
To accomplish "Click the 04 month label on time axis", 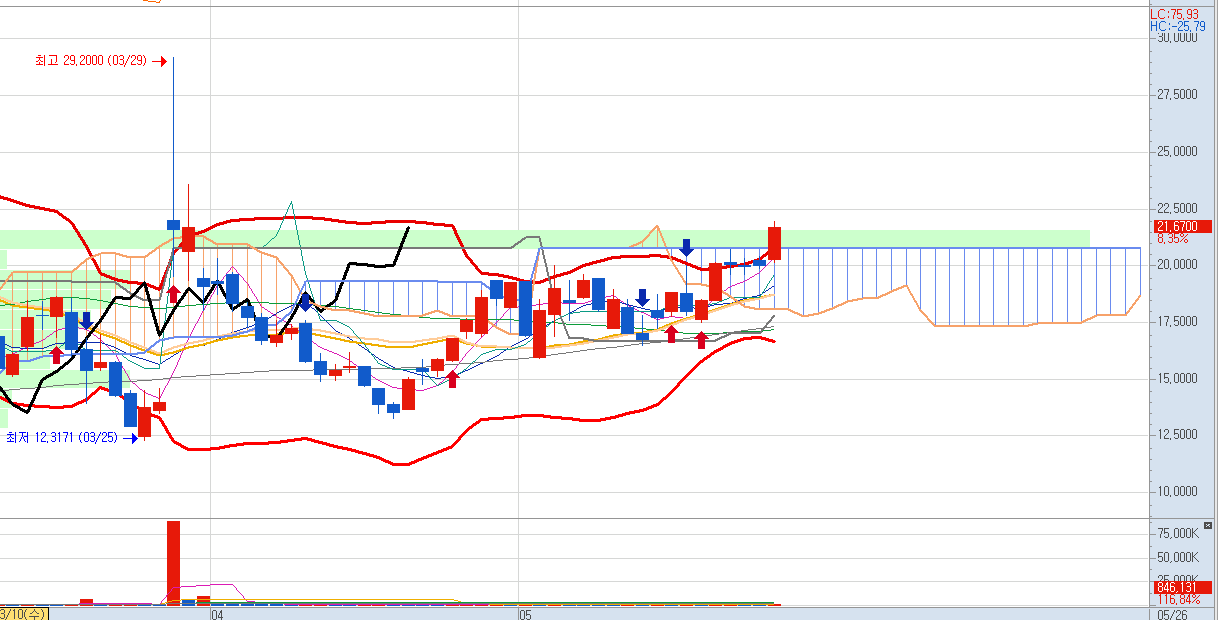I will pos(216,614).
